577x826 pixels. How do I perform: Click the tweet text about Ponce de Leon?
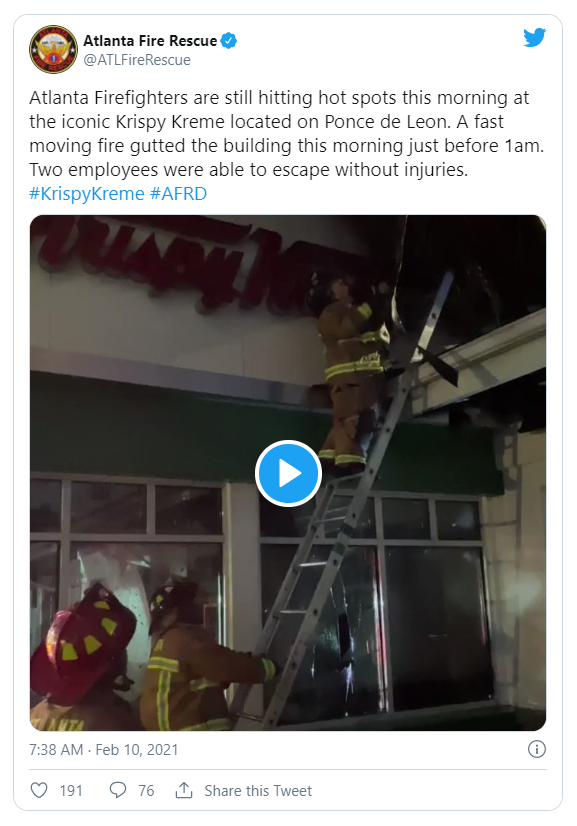pyautogui.click(x=287, y=134)
